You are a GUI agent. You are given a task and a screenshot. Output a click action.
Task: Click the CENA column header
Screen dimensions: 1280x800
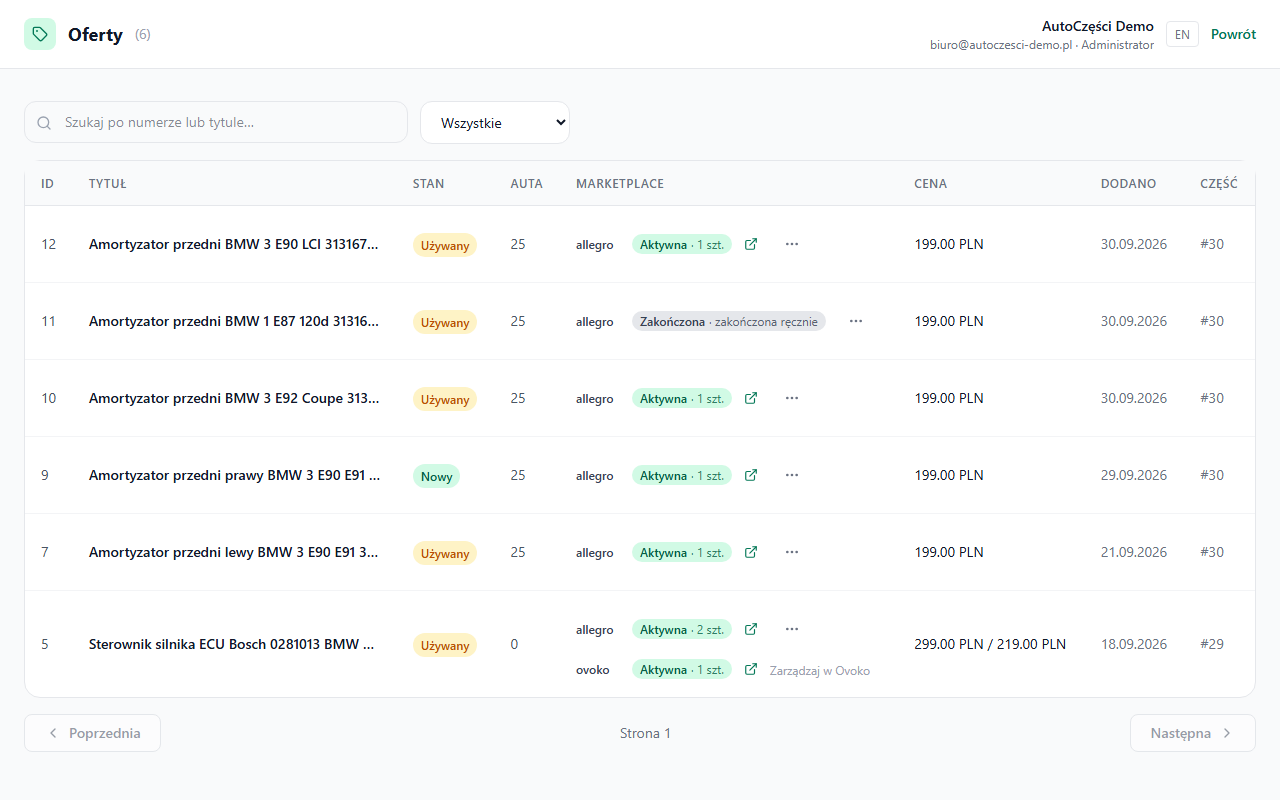click(930, 184)
